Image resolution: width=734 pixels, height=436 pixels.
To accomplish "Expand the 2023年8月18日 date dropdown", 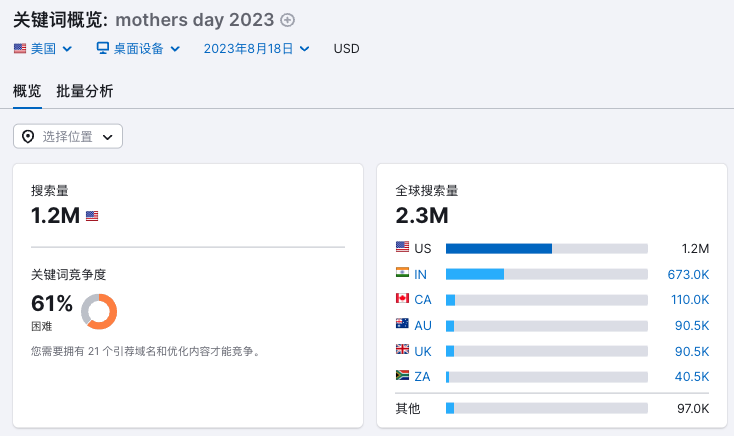I will (x=256, y=48).
